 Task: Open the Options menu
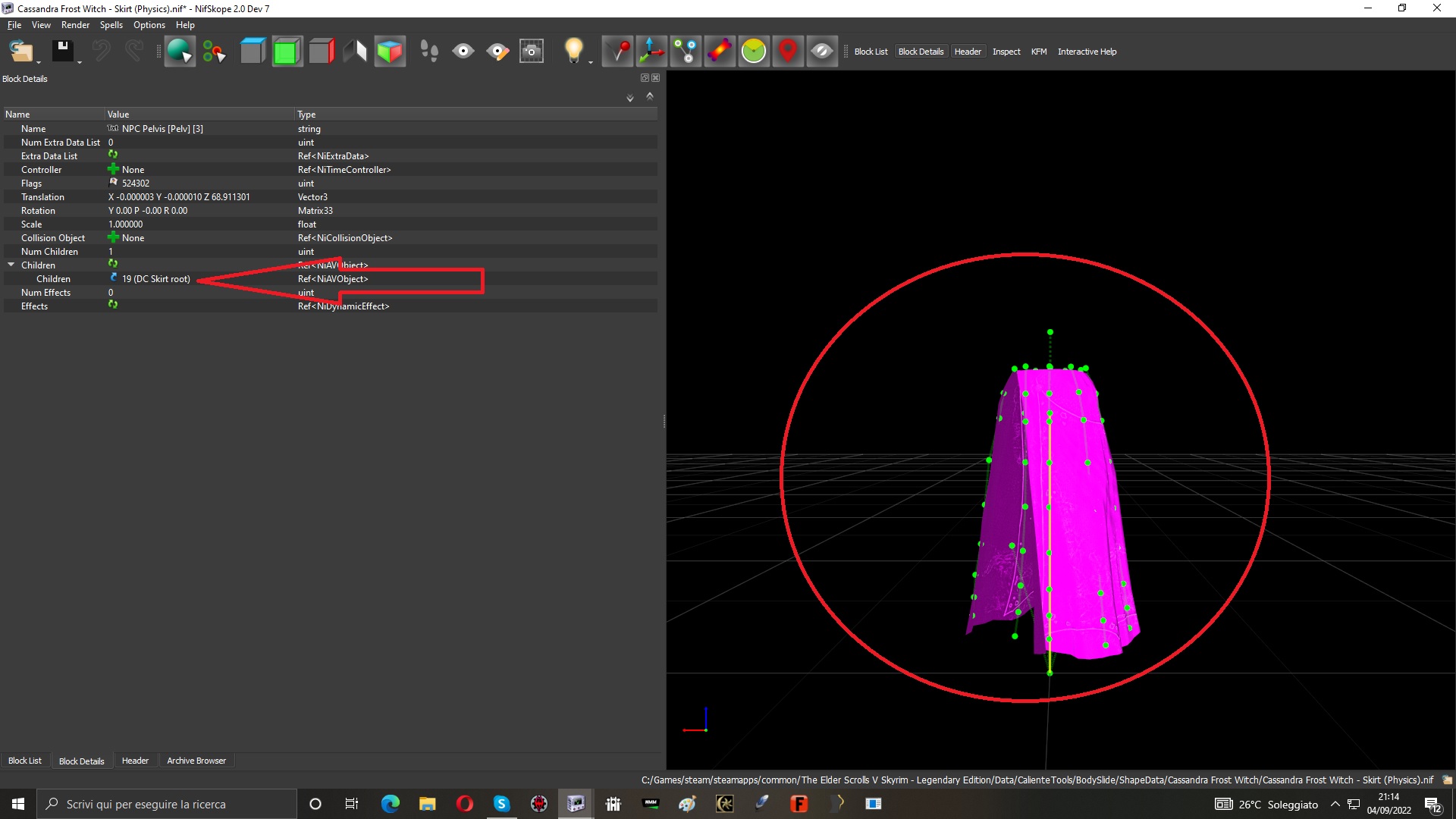coord(149,25)
